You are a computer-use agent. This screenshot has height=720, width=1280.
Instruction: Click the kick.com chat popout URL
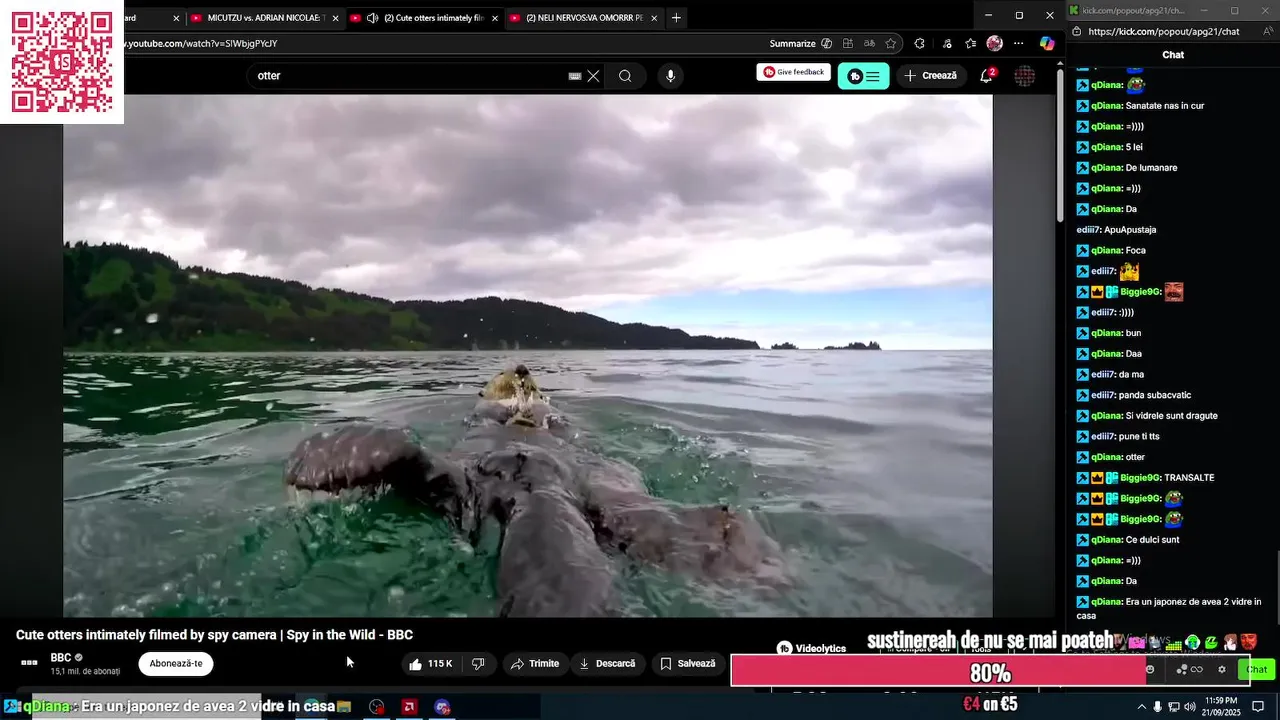1163,32
